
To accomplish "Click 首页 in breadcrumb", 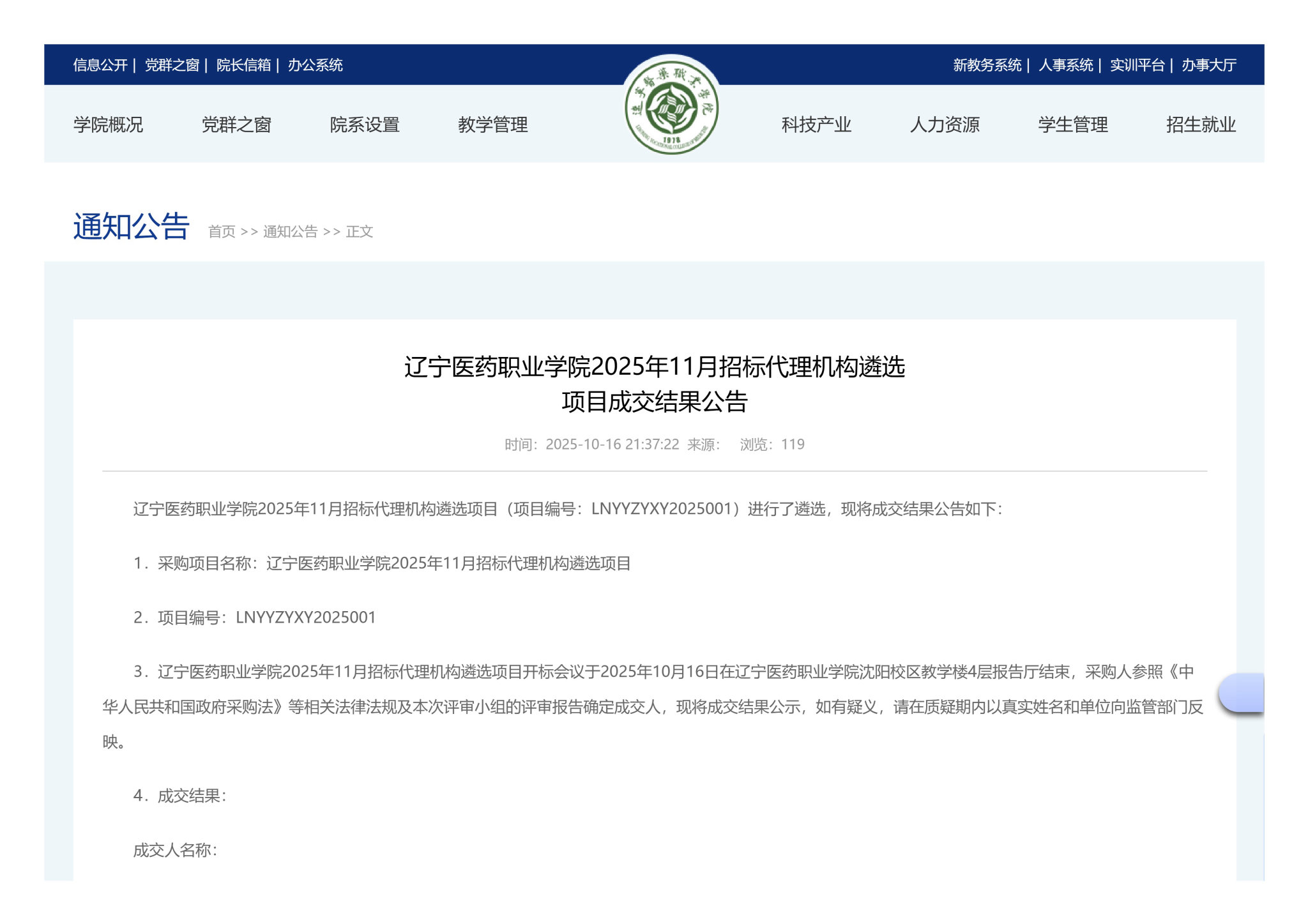I will click(x=222, y=232).
